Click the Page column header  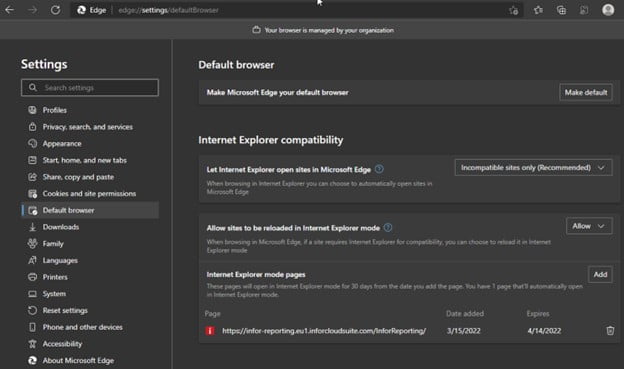pos(213,314)
